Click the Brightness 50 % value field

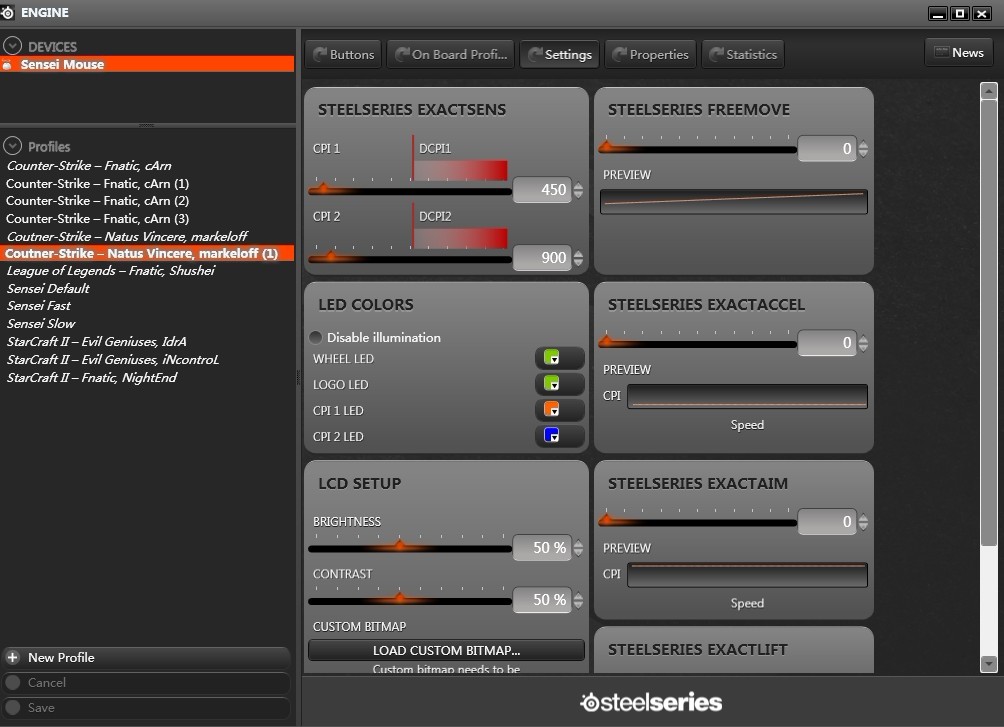coord(542,548)
